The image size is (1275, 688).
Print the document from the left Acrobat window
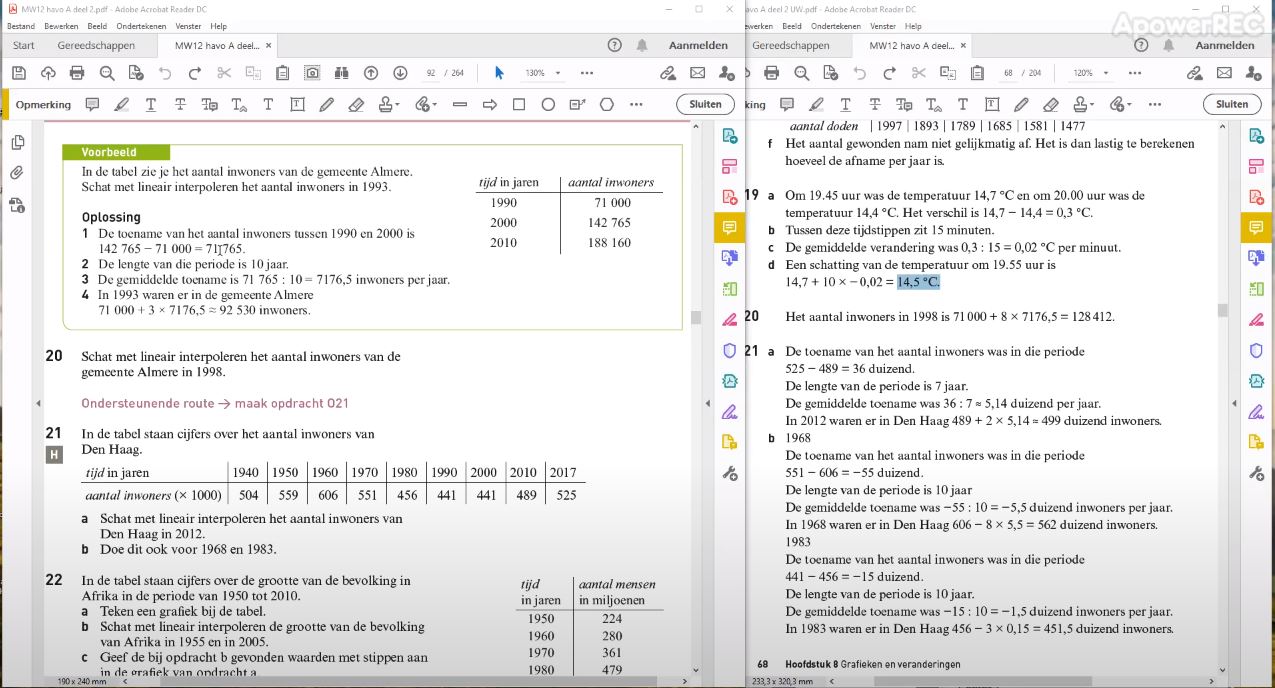tap(77, 73)
